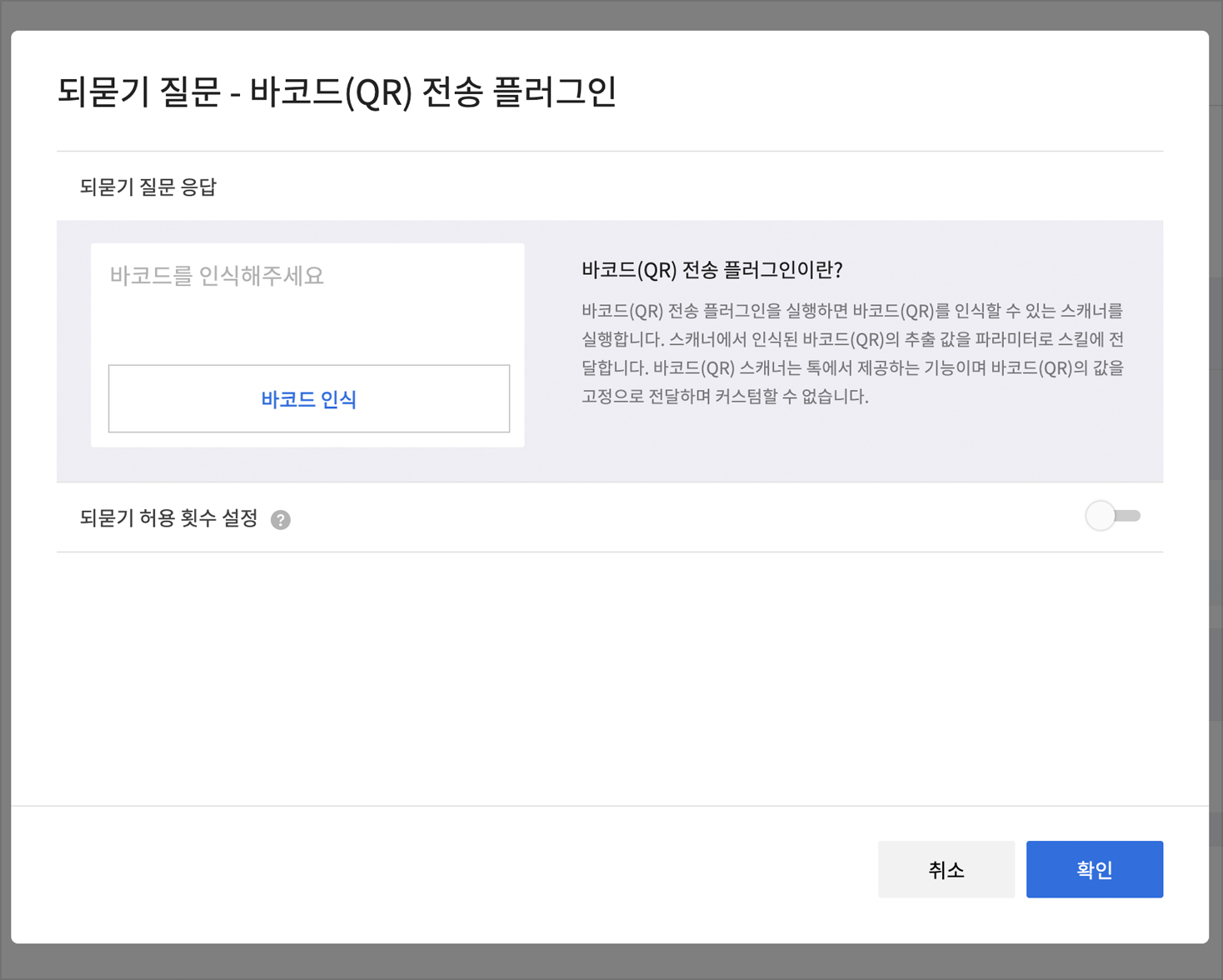Enable the 되묻기 허용 횟수 설정 toggle switch
This screenshot has height=980, width=1223.
(x=1112, y=517)
